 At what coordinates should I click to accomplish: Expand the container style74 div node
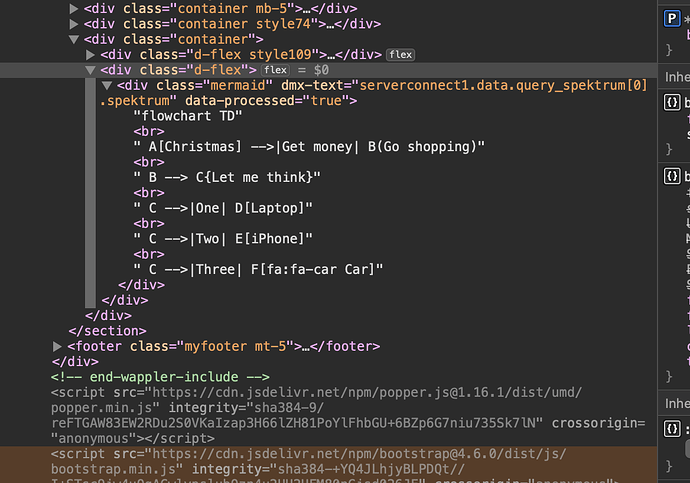coord(73,24)
